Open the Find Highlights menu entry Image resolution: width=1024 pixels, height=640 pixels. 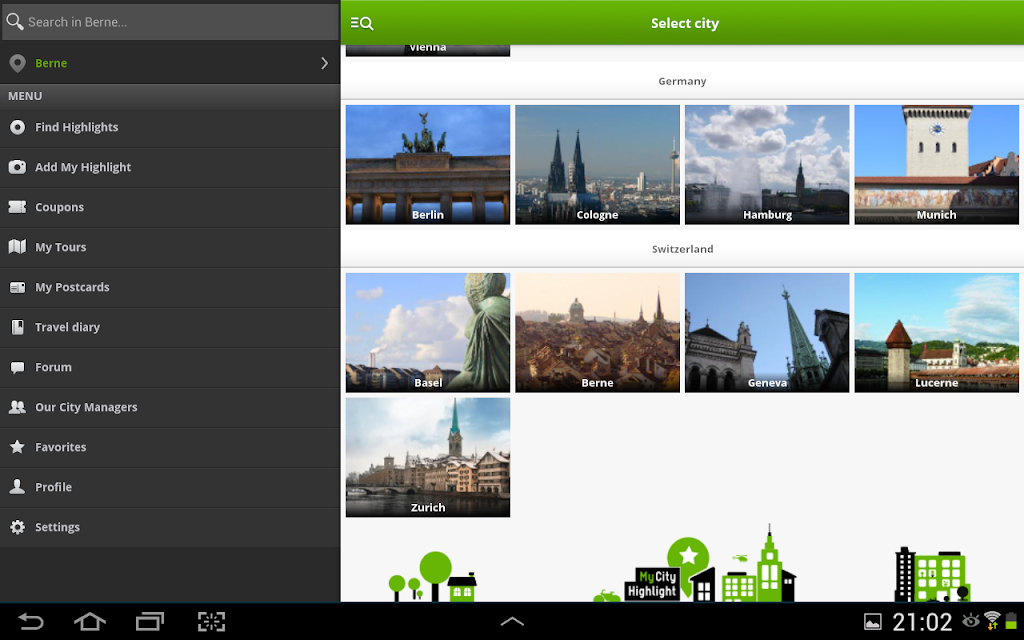pos(170,127)
